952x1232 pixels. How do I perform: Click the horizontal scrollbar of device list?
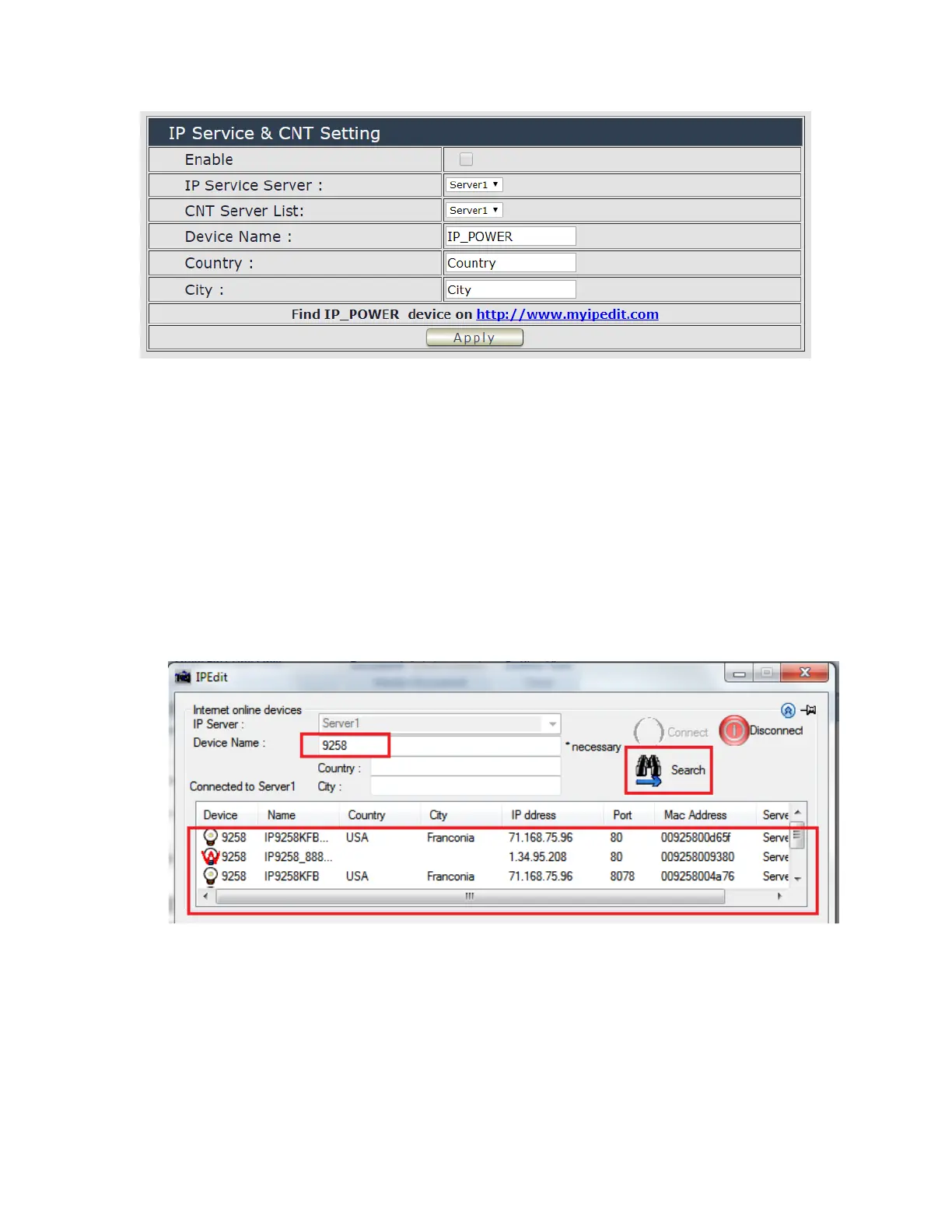coord(471,897)
